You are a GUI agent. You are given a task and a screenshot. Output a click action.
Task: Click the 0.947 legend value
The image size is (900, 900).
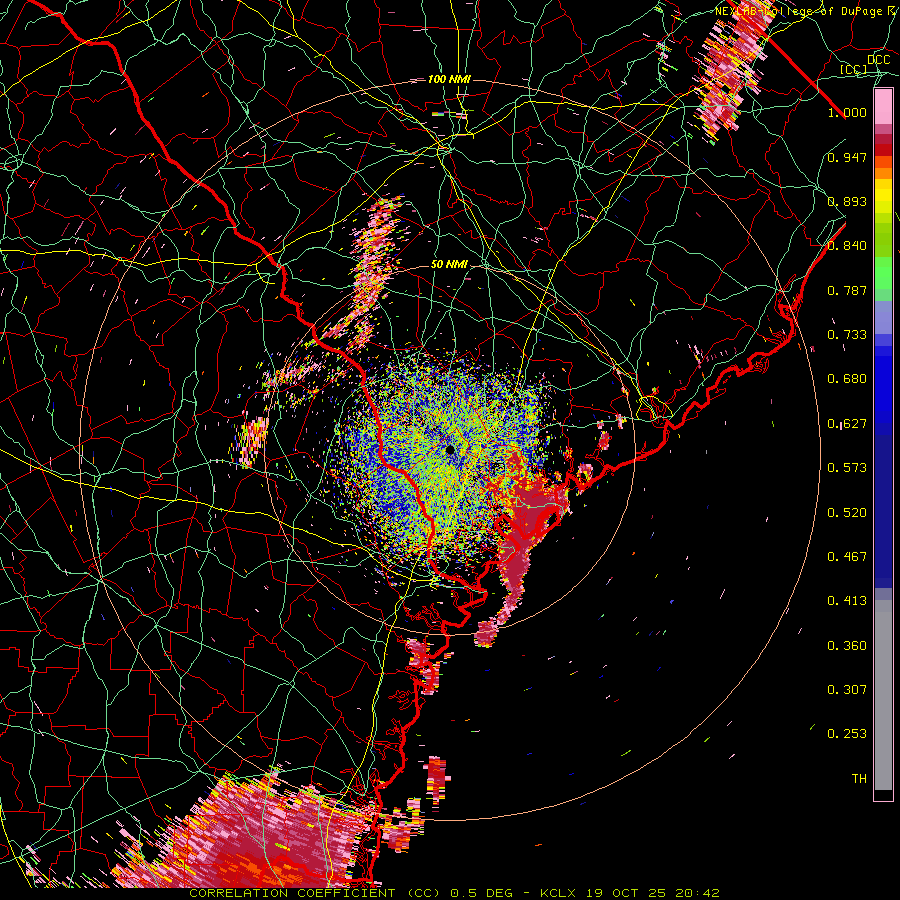pyautogui.click(x=847, y=157)
